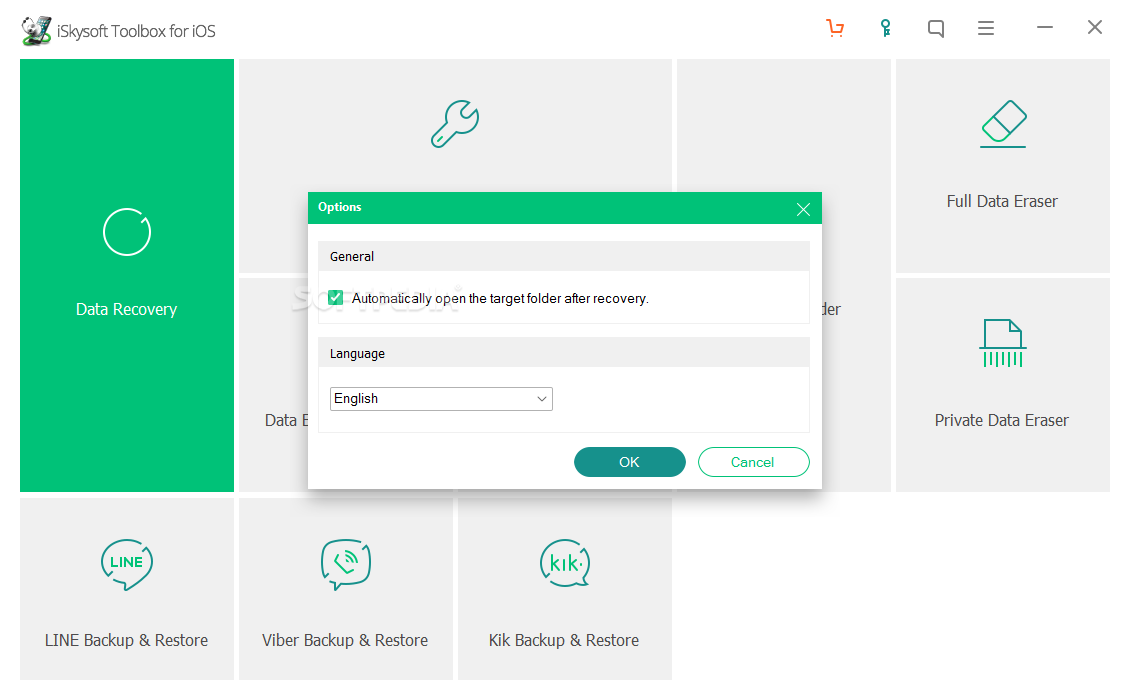1130x680 pixels.
Task: Open the hamburger menu in title bar
Action: 986,28
